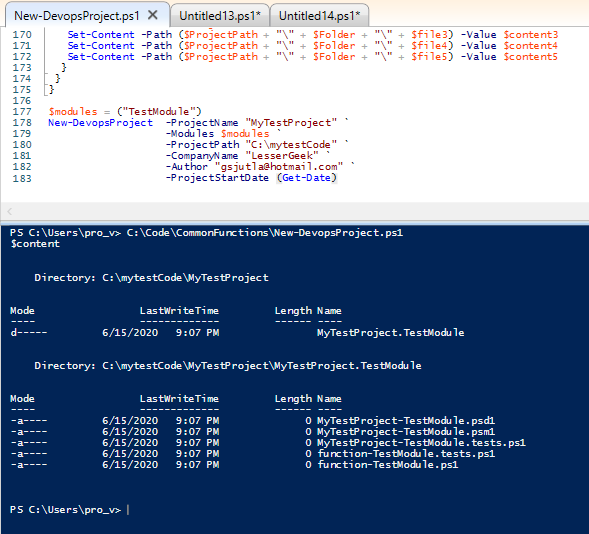The width and height of the screenshot is (589, 534).
Task: Click the executed script path in the console
Action: tap(265, 233)
